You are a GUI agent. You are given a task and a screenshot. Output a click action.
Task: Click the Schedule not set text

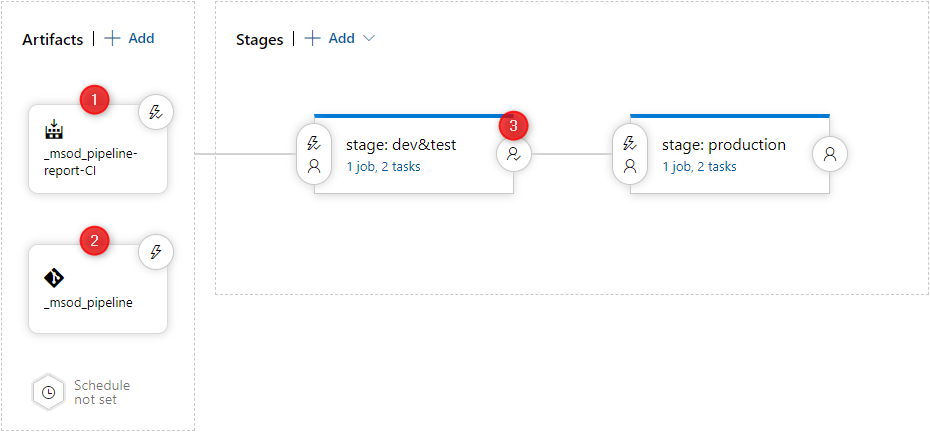click(x=101, y=392)
